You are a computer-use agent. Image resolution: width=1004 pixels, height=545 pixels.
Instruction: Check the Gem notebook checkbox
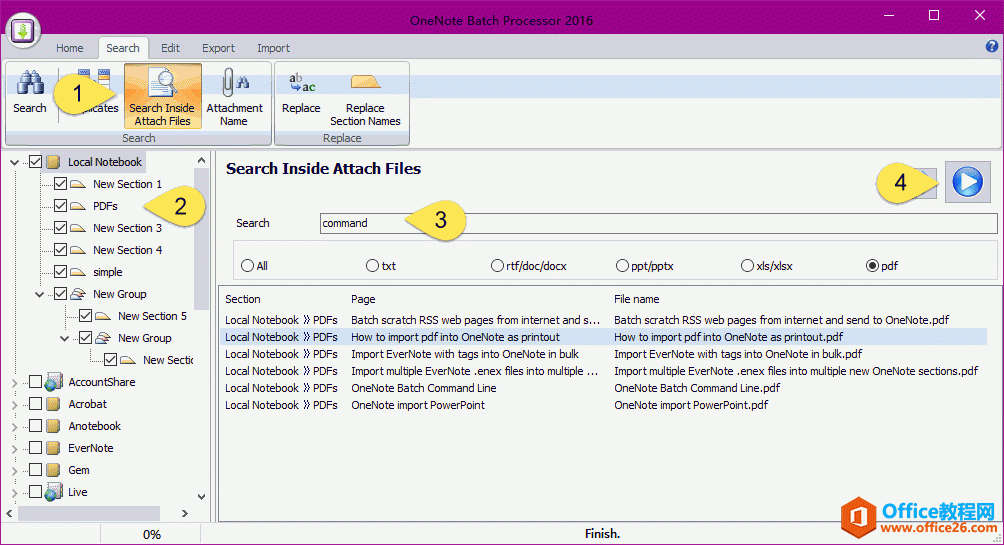[35, 469]
